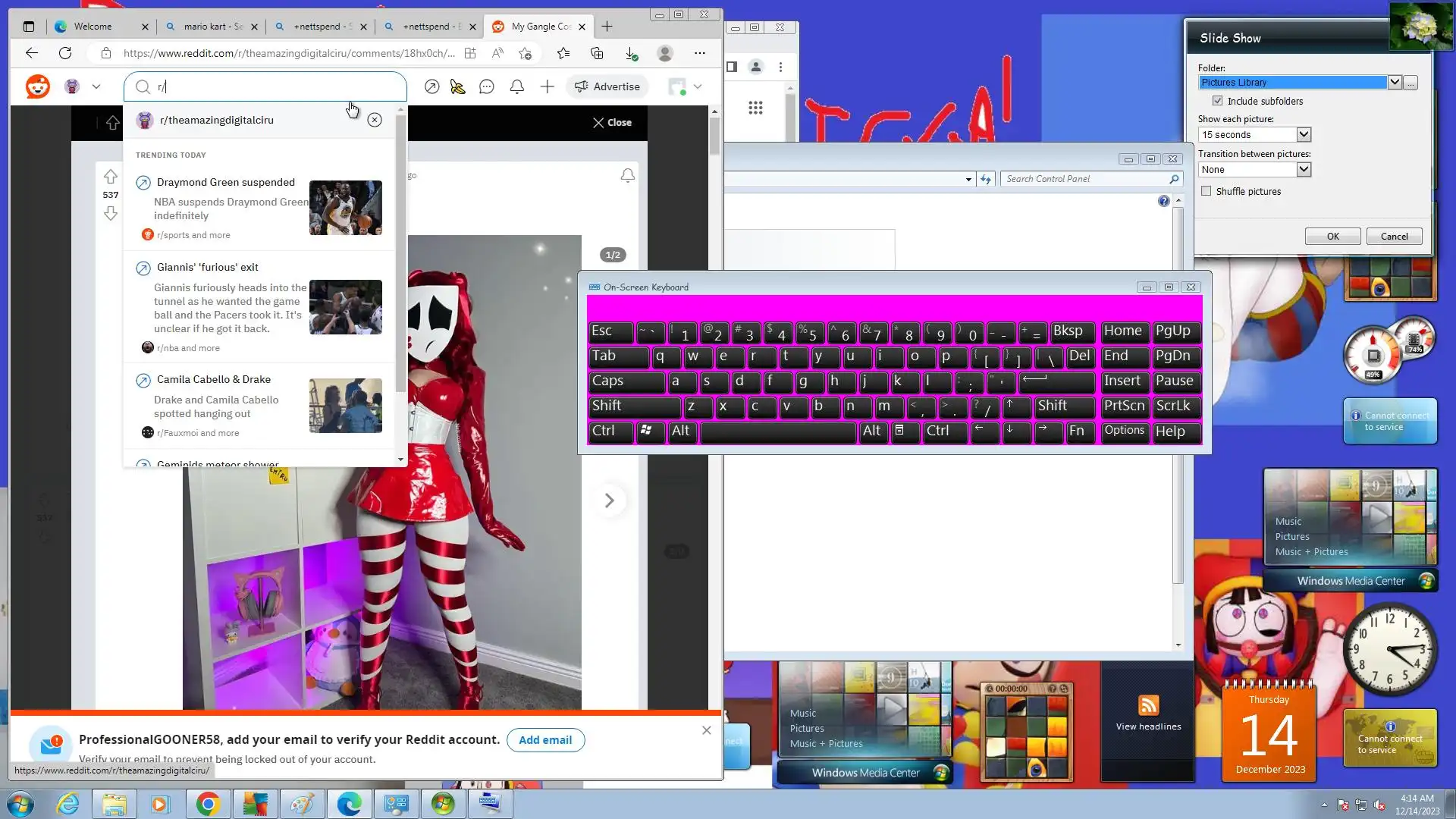Click the Reddit chat bubble icon
The width and height of the screenshot is (1456, 819).
point(487,87)
